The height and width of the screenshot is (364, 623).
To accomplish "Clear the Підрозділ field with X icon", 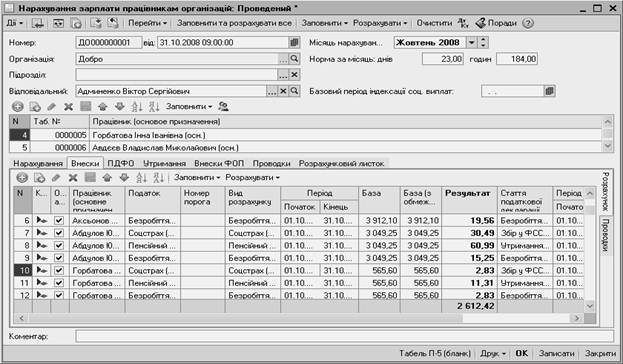I will pos(294,75).
